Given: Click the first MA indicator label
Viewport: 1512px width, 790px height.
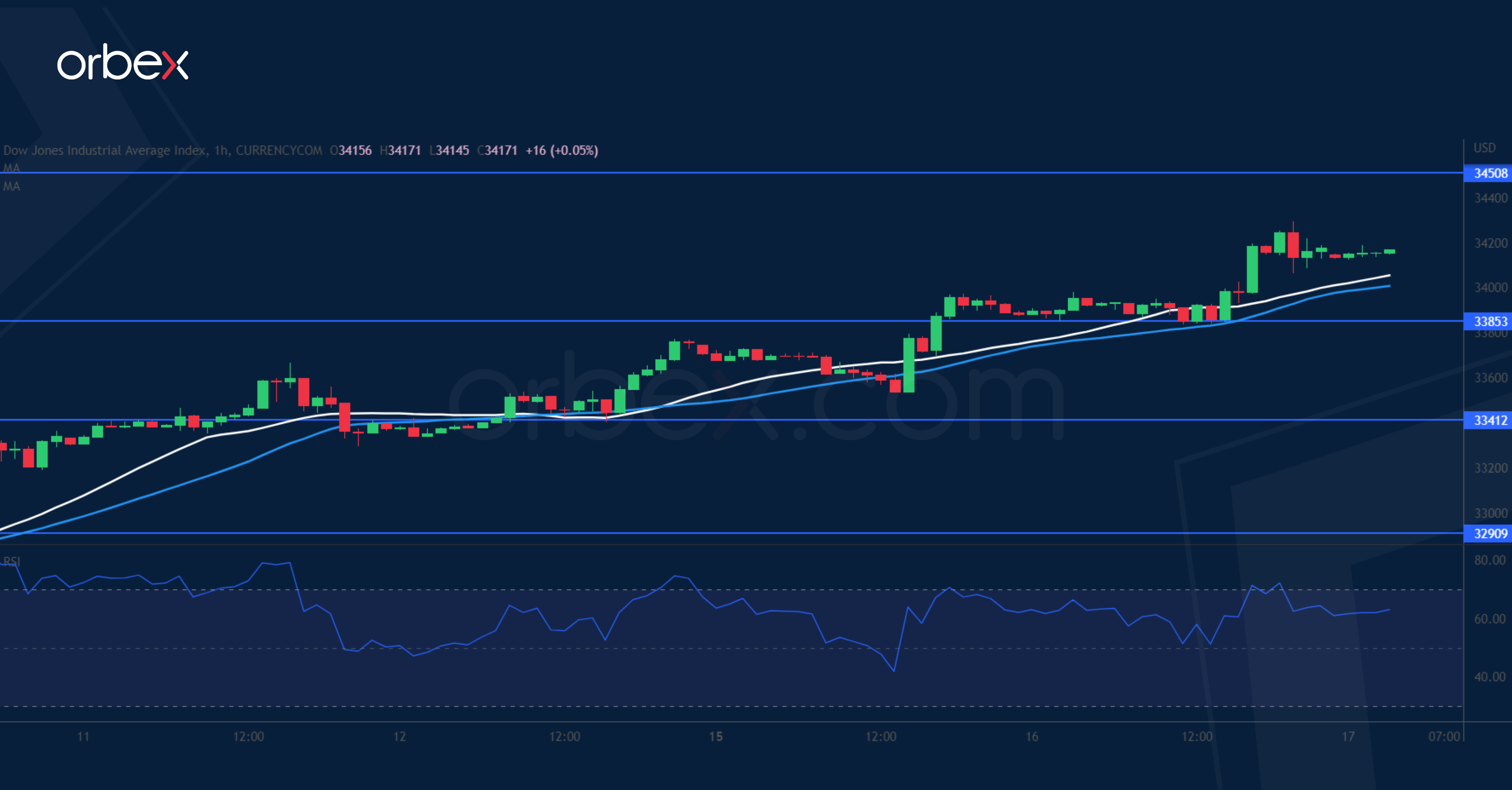Looking at the screenshot, I should click(x=11, y=168).
